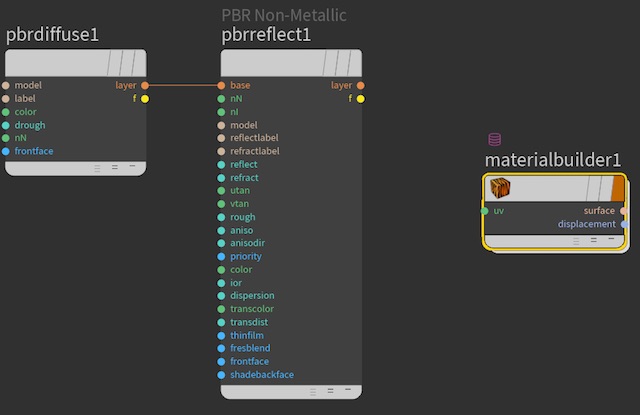Click the layer output dot on pbrdiffuse1
The width and height of the screenshot is (640, 415).
point(145,86)
